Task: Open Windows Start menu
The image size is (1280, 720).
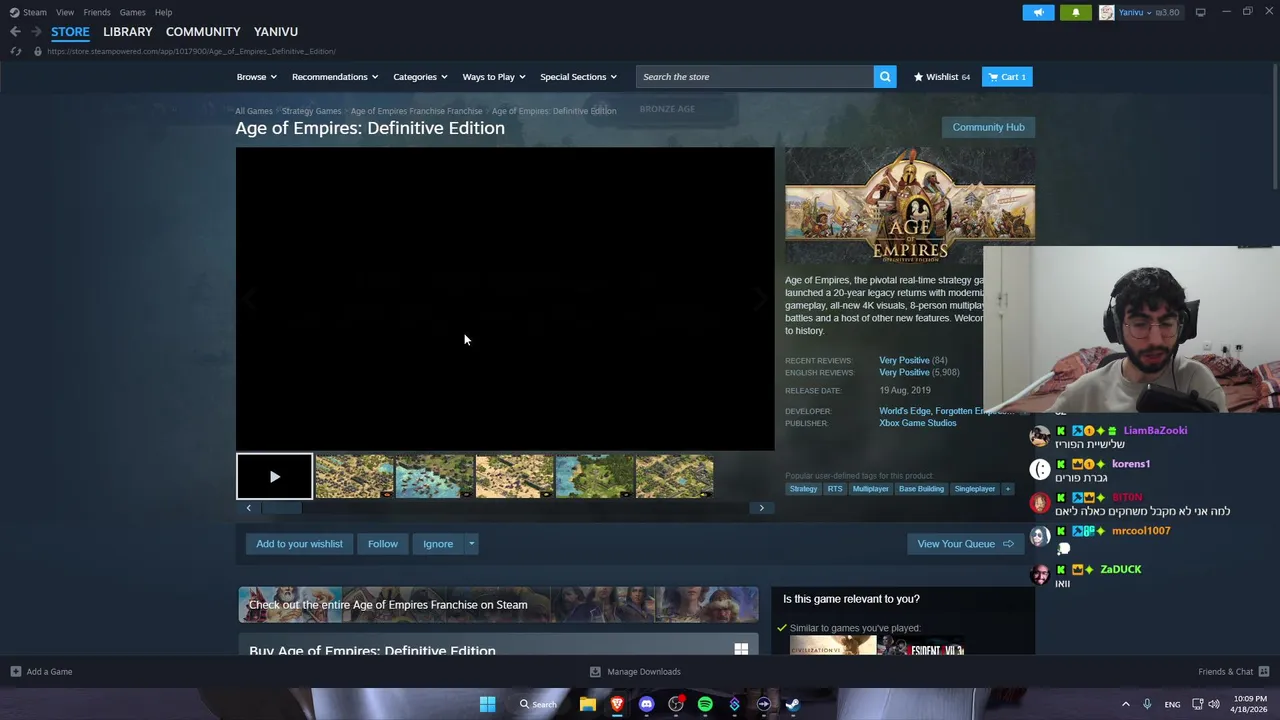Action: pyautogui.click(x=487, y=704)
